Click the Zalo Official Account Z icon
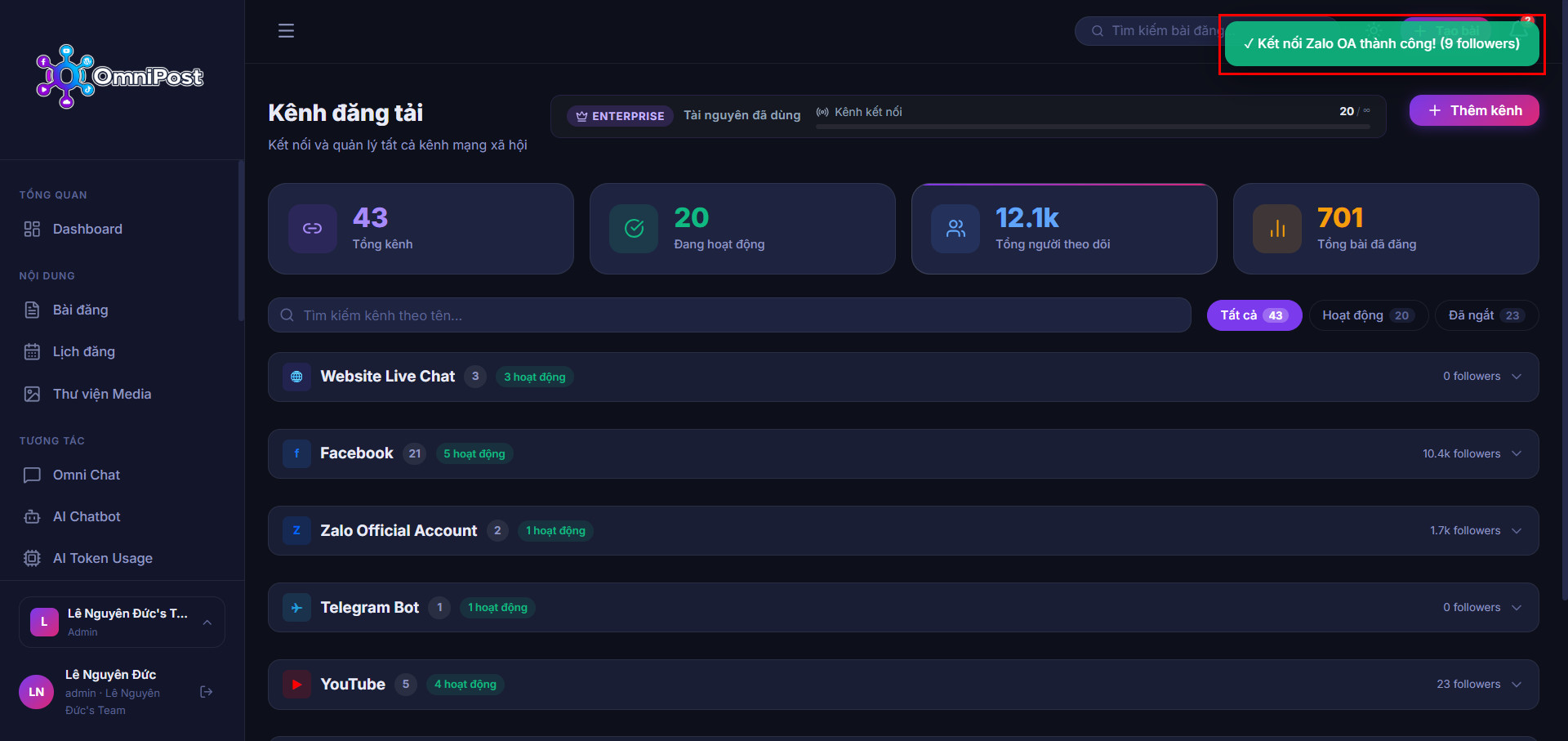The image size is (1568, 741). click(x=296, y=531)
